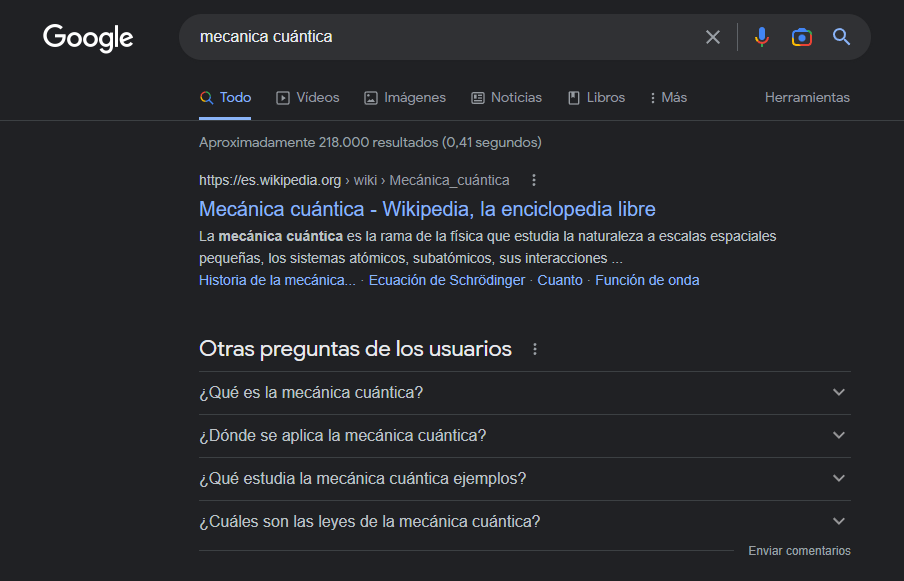Expand ¿Qué estudia la mecánica cuántica ejemplos?
The width and height of the screenshot is (904, 581).
point(525,478)
